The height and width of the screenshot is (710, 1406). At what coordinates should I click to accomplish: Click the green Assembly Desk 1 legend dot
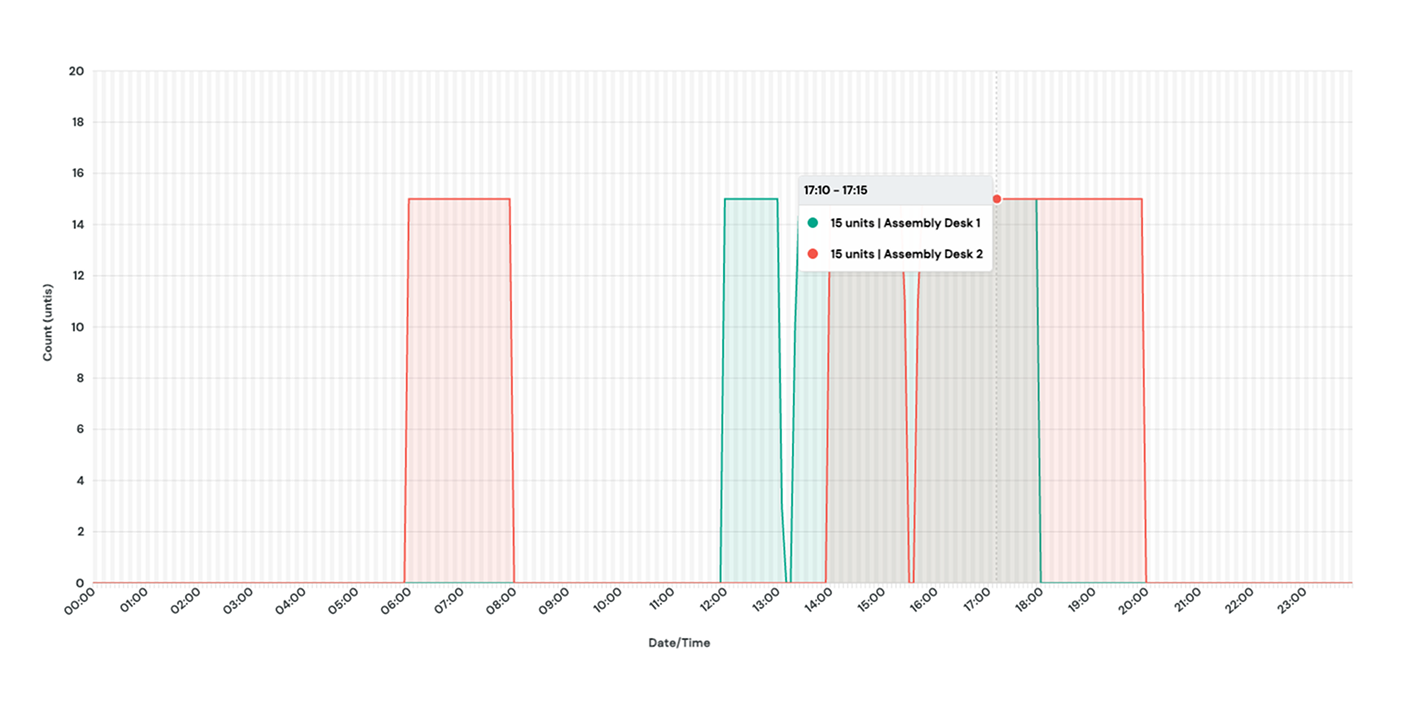pos(812,223)
